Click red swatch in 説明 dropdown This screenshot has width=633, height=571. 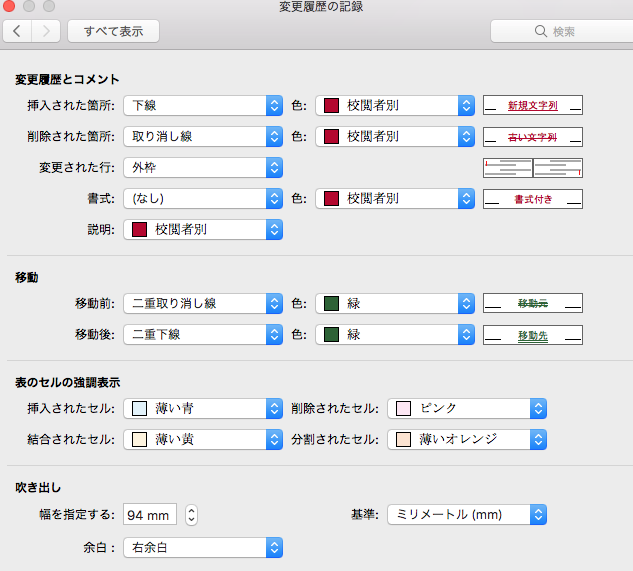point(139,229)
